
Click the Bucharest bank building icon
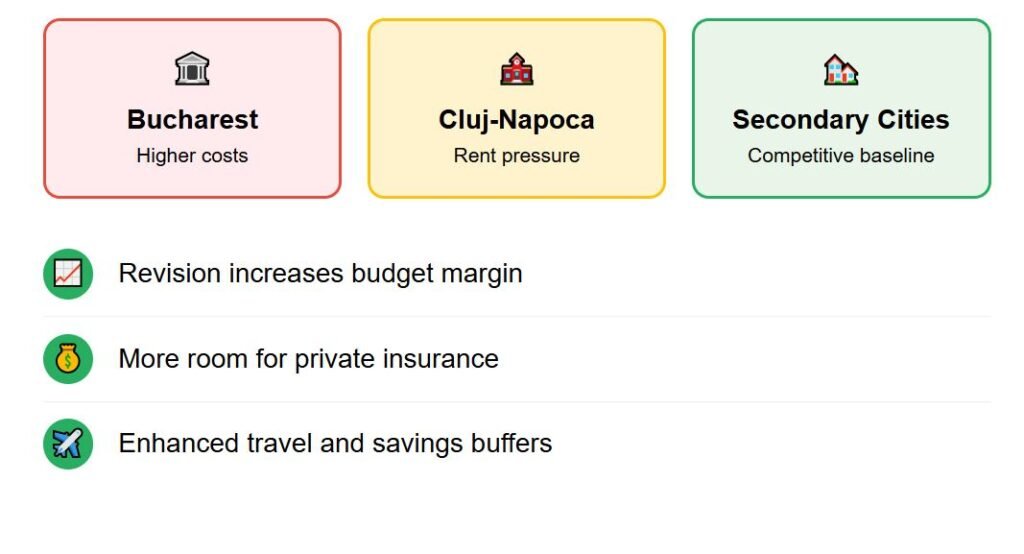pos(192,70)
